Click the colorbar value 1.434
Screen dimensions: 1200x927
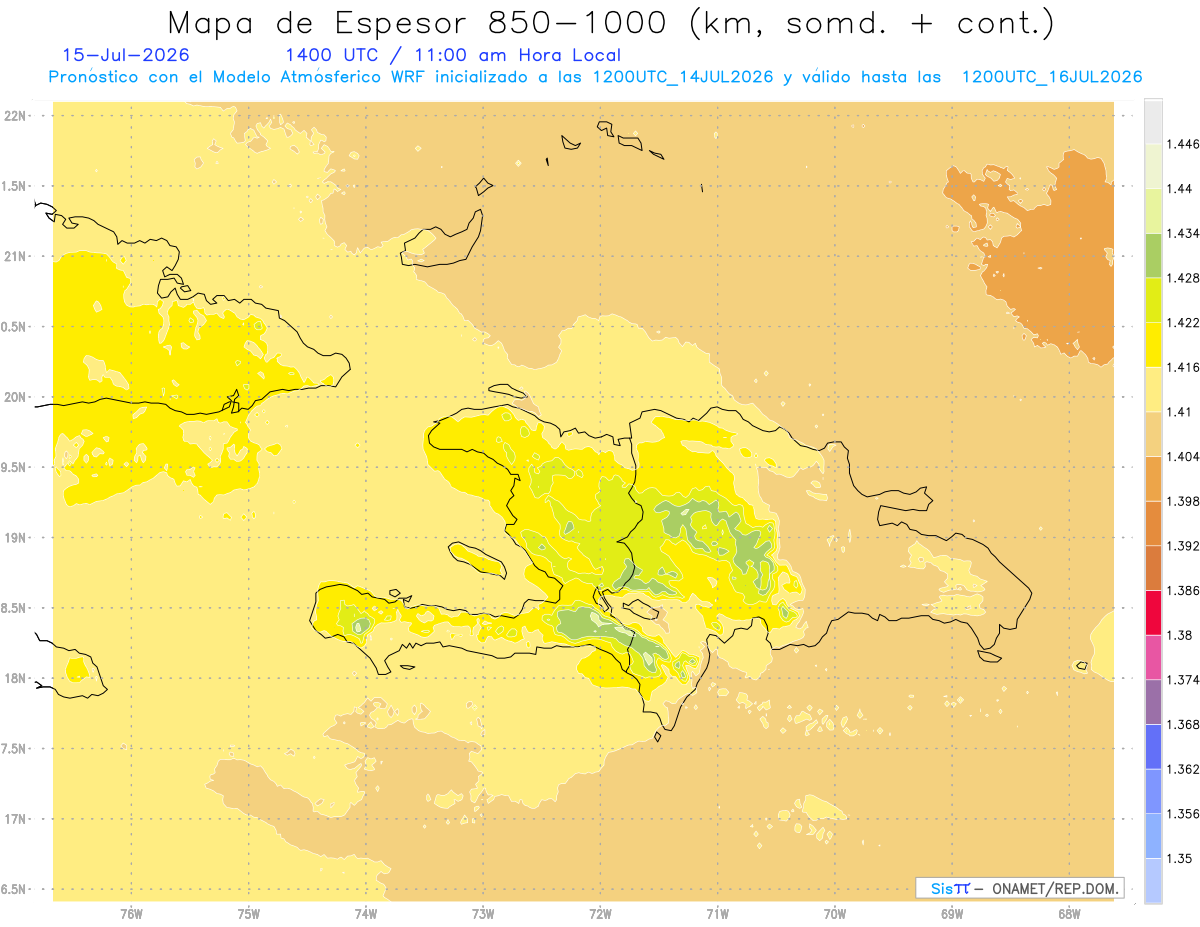point(1183,233)
